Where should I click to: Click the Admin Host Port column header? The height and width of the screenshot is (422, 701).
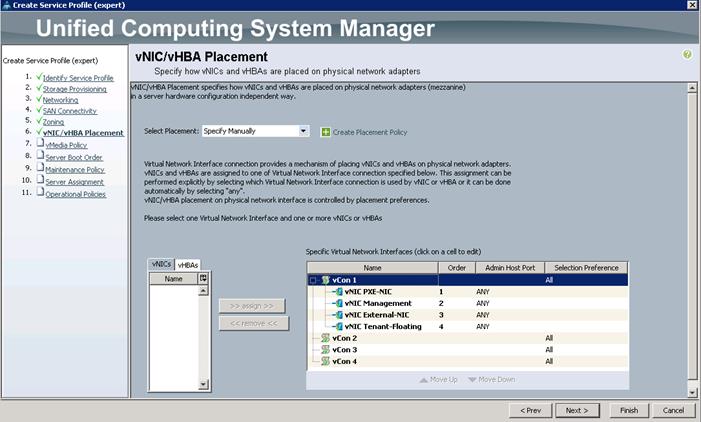point(510,268)
